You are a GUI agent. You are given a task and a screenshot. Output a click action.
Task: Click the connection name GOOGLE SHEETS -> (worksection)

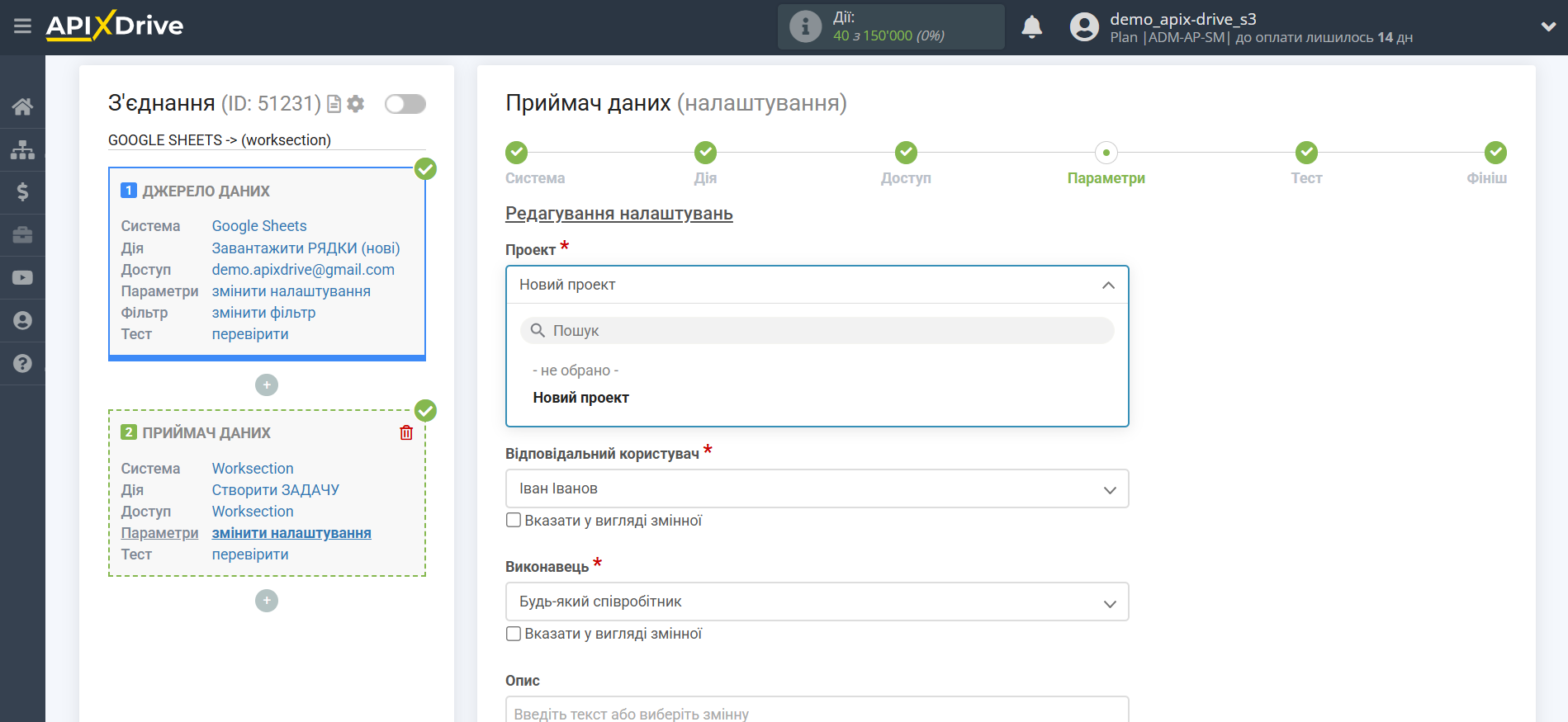[x=220, y=140]
